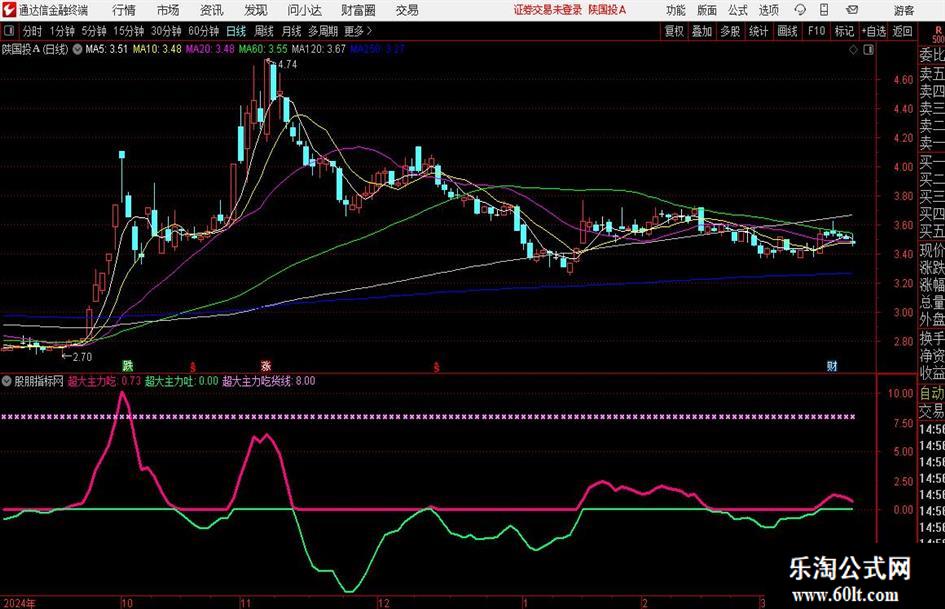945x609 pixels.
Task: Switch to the 60分钟 period tab
Action: coord(203,31)
